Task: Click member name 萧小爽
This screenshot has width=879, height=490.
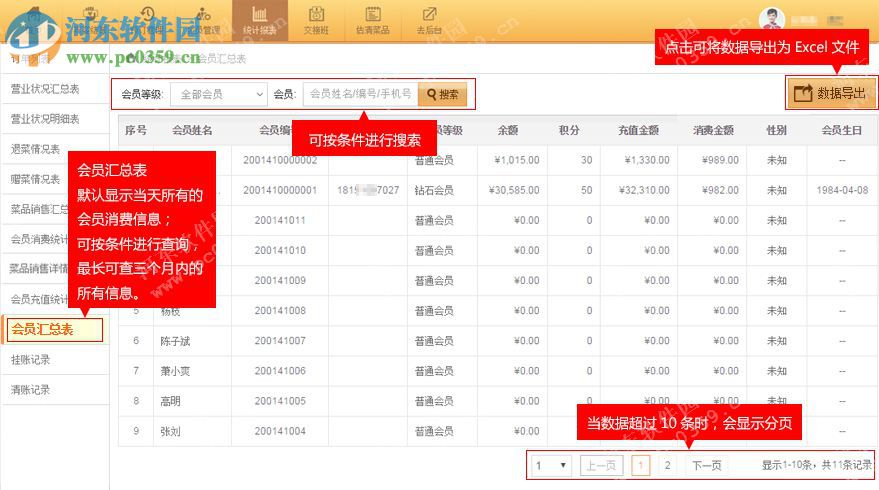Action: [175, 371]
